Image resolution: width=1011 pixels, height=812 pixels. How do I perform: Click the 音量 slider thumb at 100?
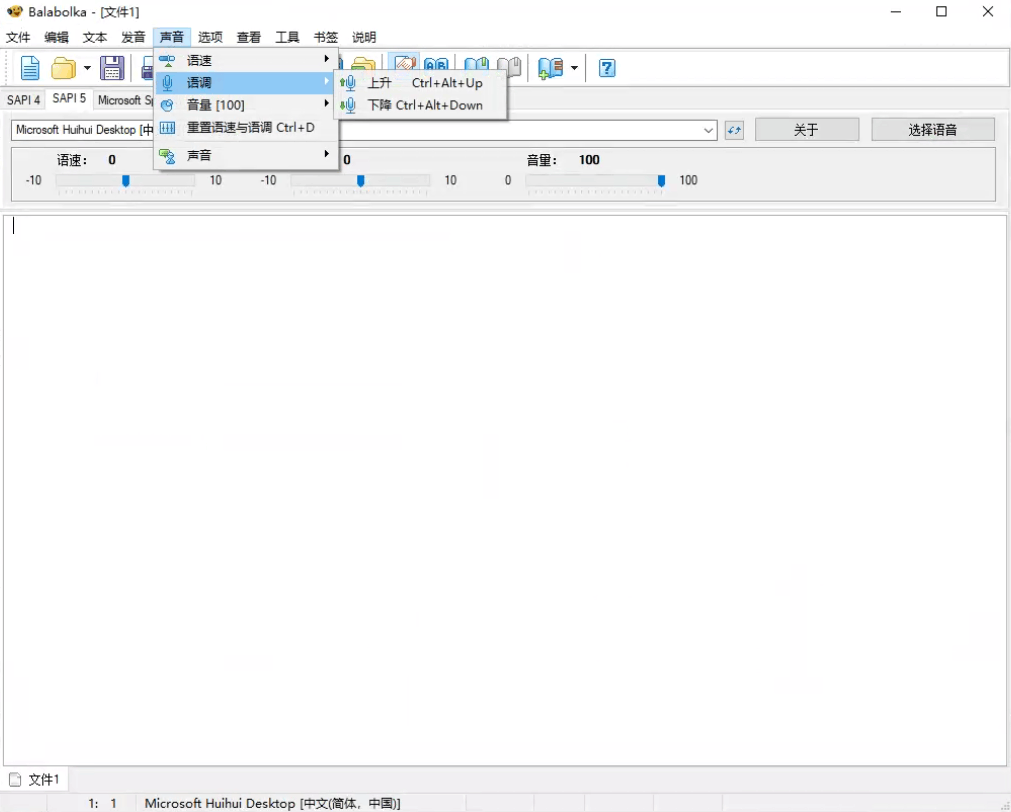click(x=661, y=181)
